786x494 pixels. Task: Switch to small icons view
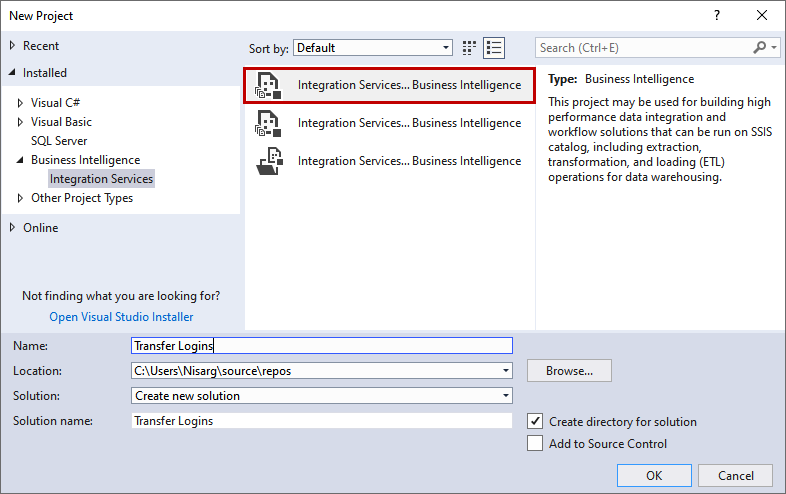[470, 48]
